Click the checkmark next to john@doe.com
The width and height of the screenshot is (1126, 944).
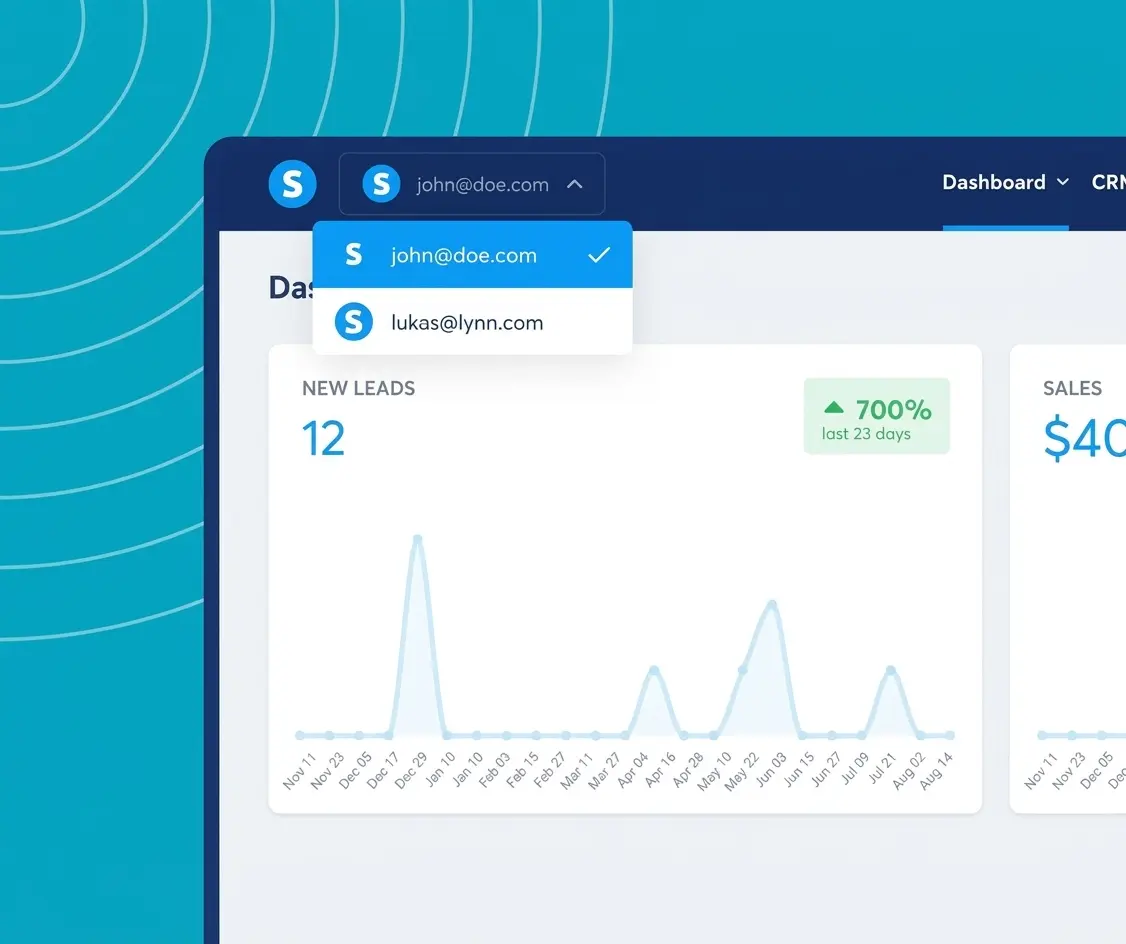click(x=599, y=255)
